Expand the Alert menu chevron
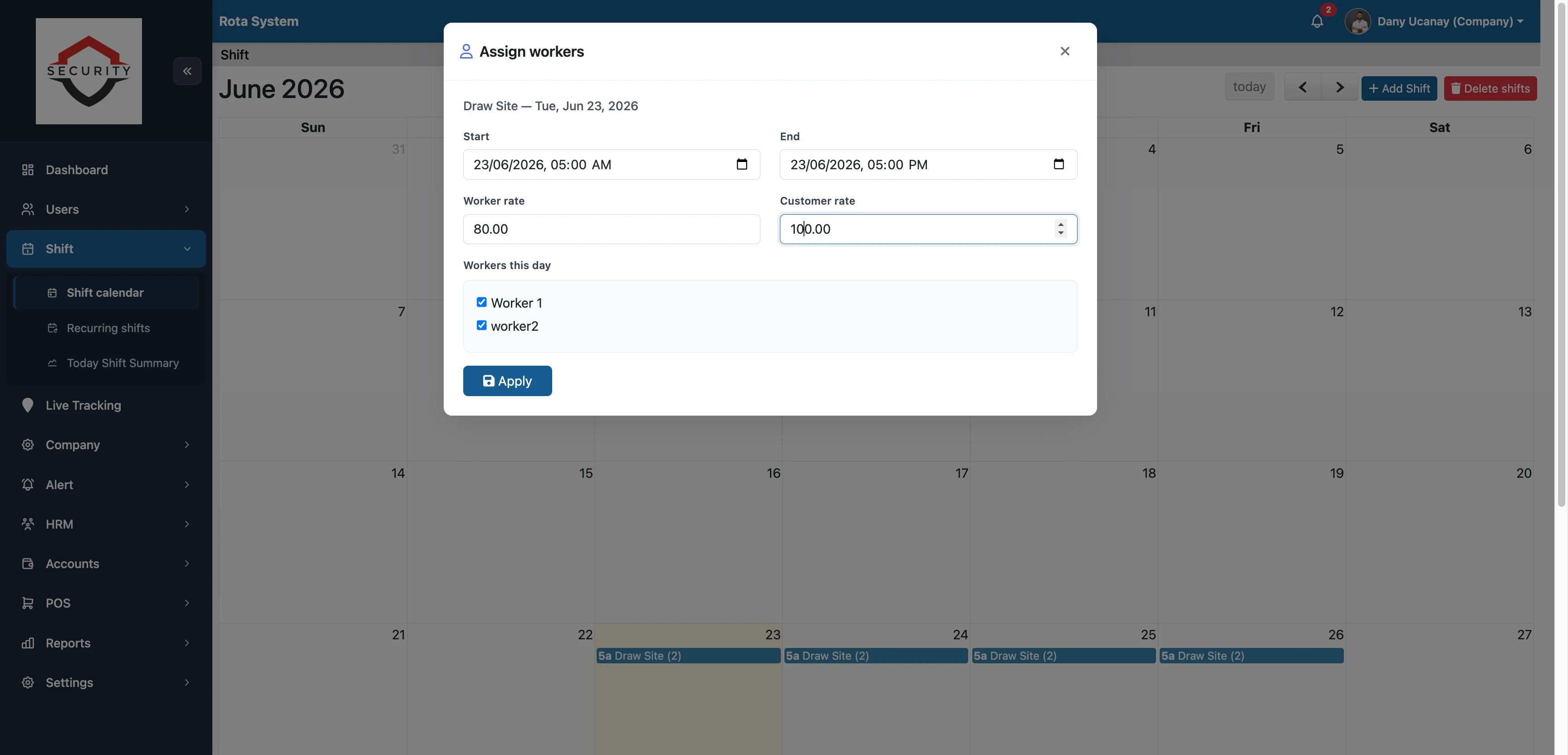 coord(187,485)
